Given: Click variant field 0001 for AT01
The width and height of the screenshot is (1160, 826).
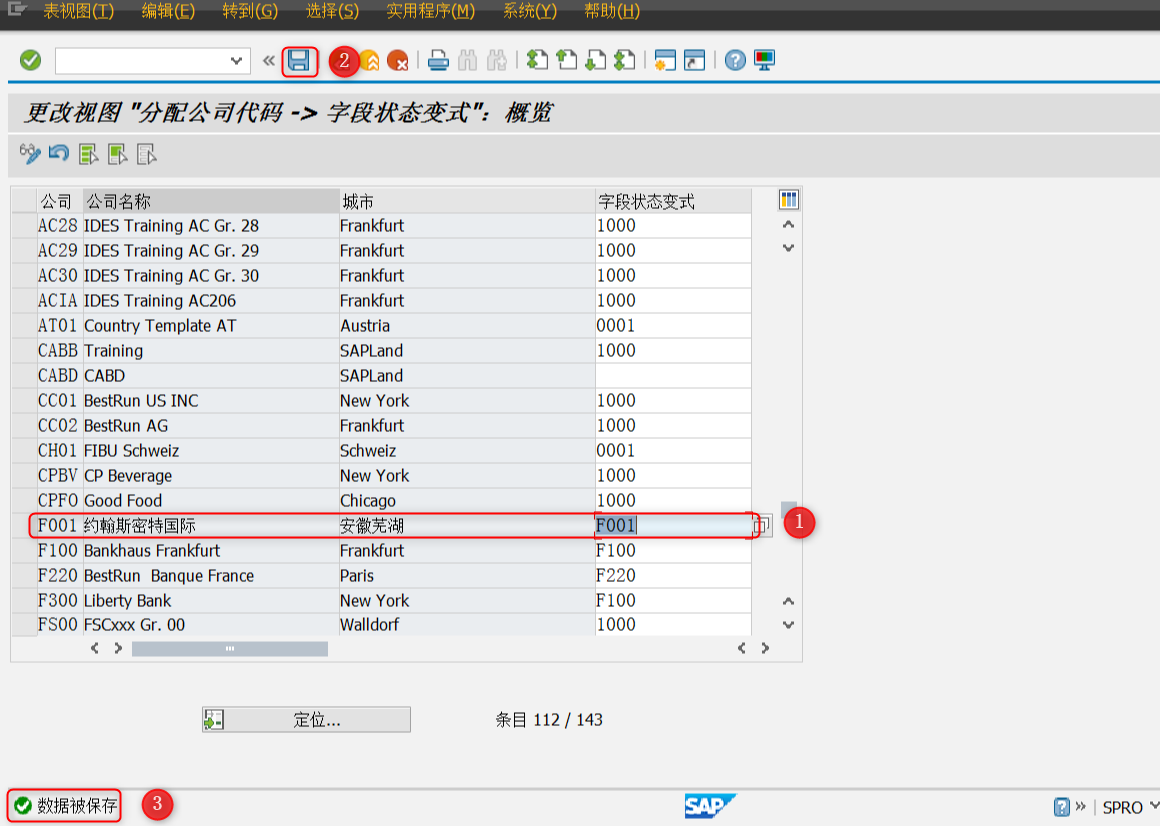Looking at the screenshot, I should 673,325.
